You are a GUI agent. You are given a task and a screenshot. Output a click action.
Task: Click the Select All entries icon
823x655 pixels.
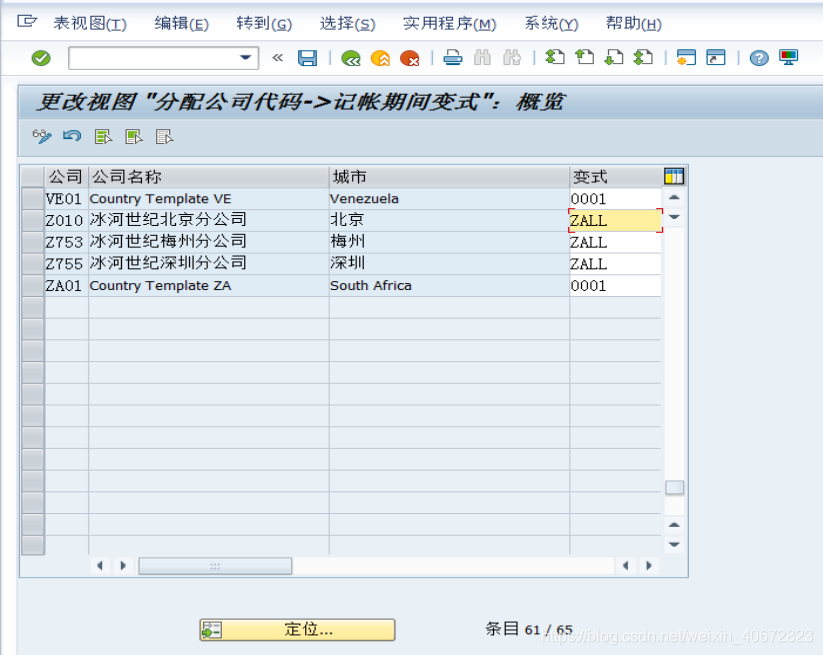[x=103, y=137]
